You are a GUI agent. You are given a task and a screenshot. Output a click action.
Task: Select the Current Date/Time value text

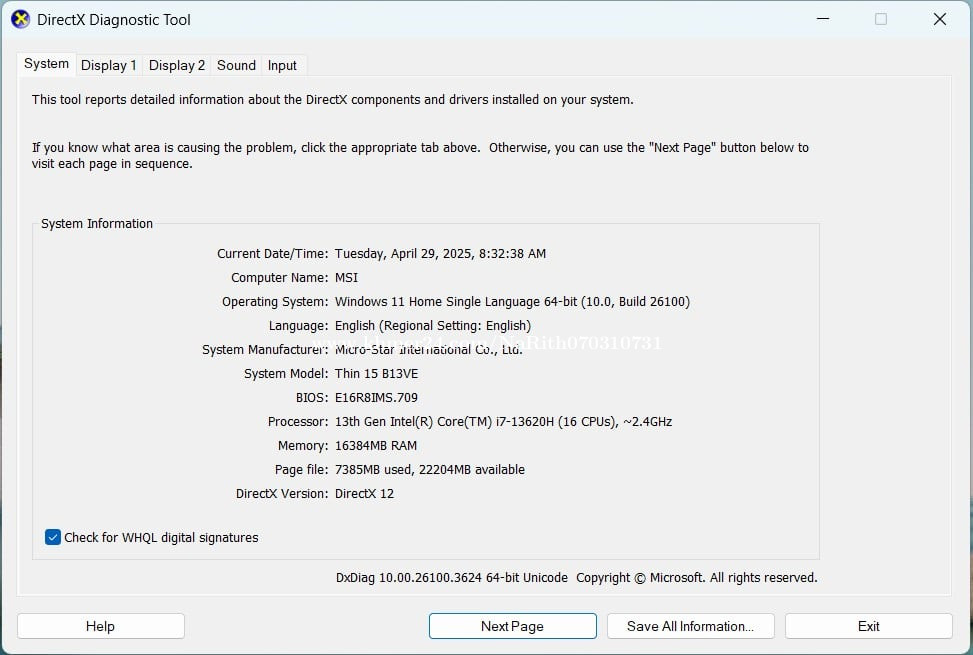click(x=441, y=253)
